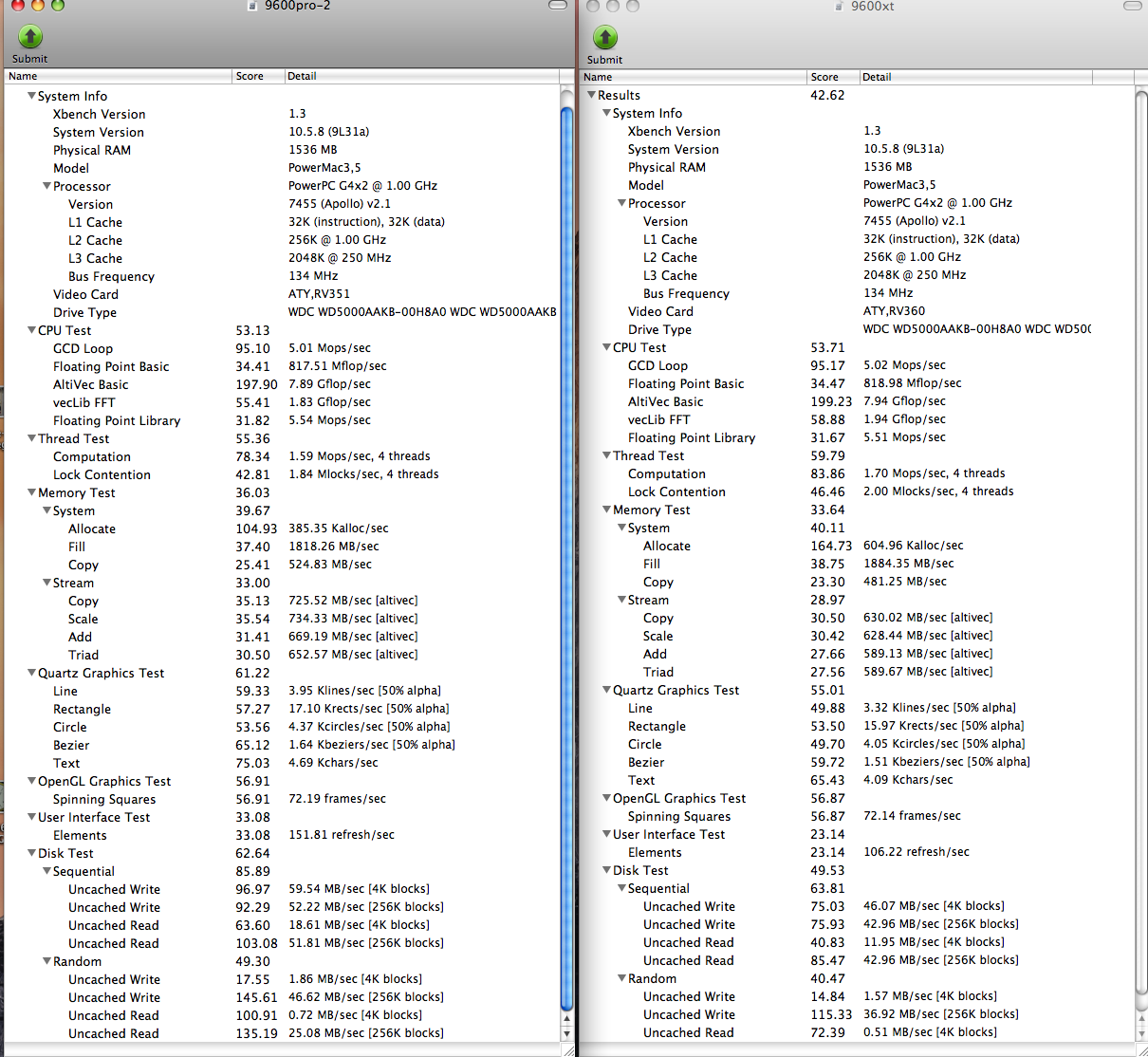
Task: Click the Submit arrow icon in 9600pro-2 window
Action: (x=30, y=36)
